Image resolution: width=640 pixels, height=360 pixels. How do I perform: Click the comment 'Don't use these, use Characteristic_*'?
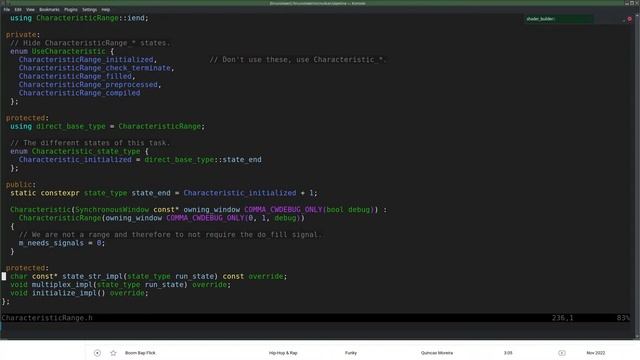coord(297,60)
